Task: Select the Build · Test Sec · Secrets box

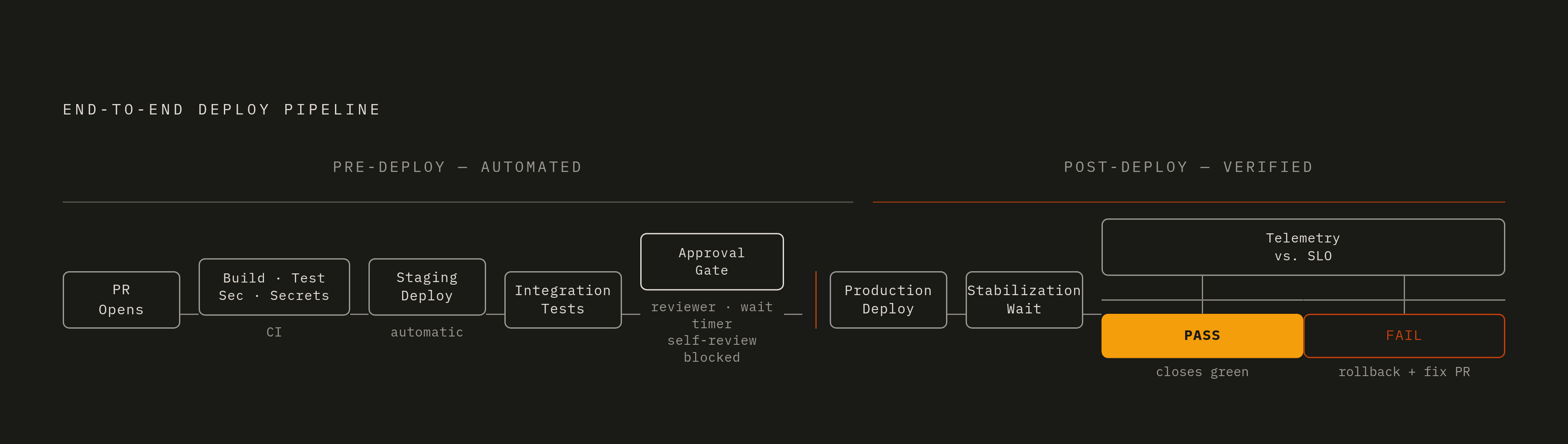Action: (274, 287)
